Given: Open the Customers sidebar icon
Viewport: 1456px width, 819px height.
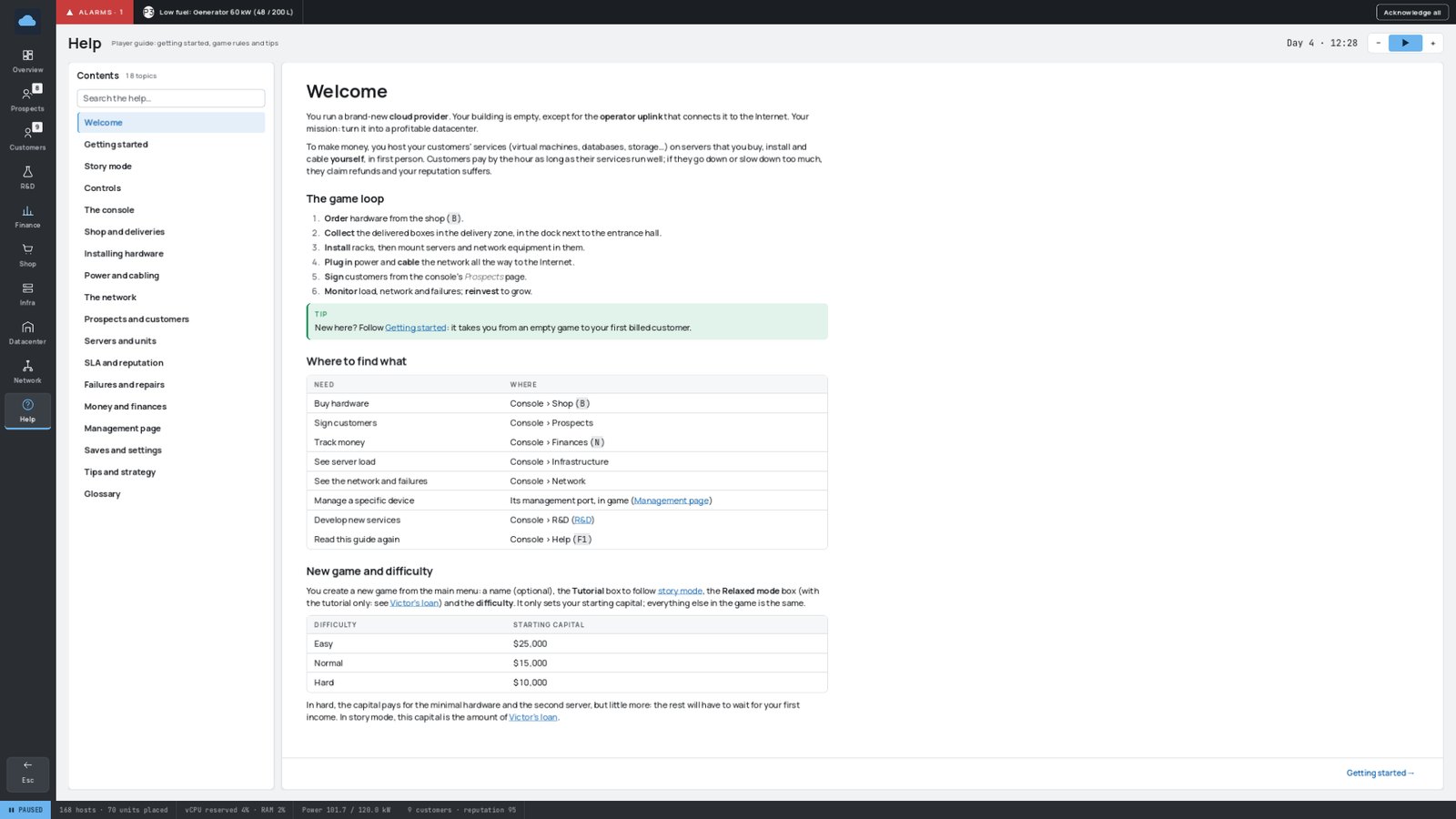Looking at the screenshot, I should [27, 138].
